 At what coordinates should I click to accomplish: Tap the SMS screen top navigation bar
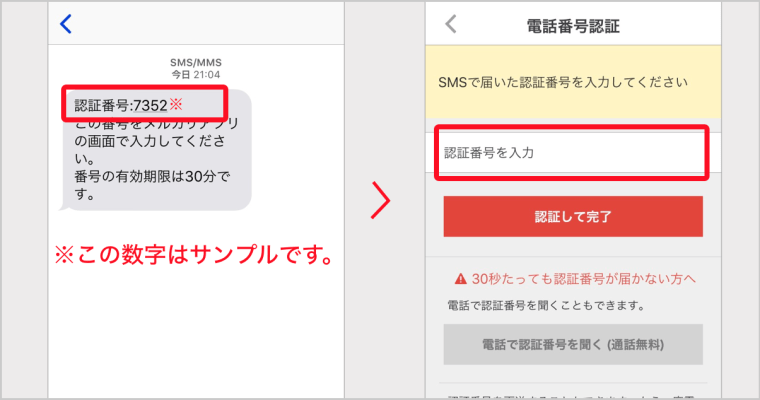(x=196, y=23)
